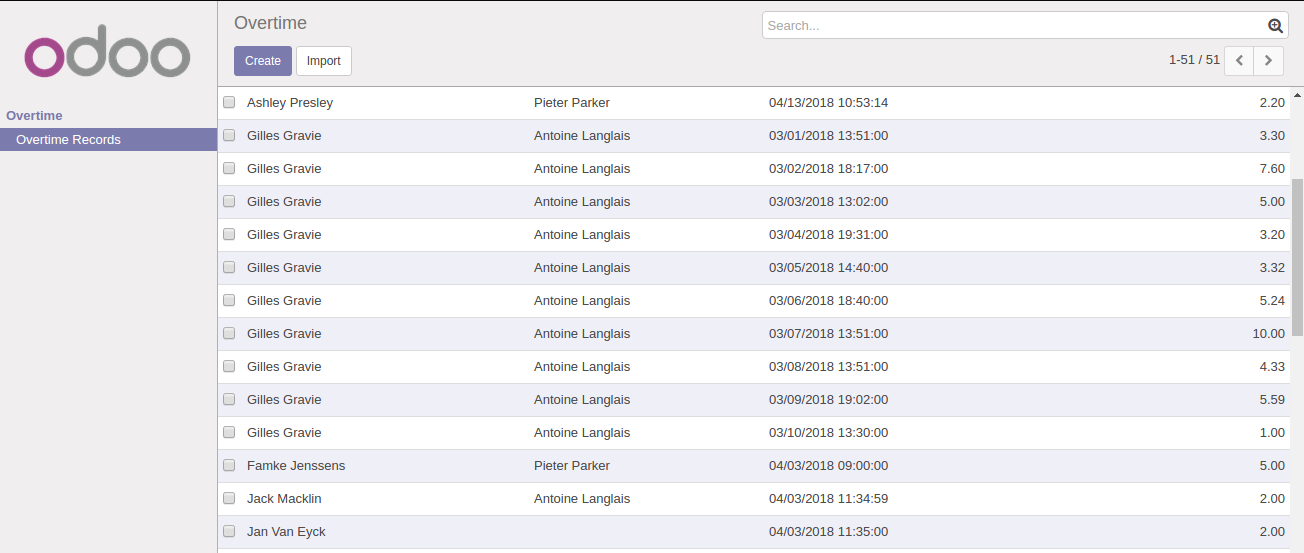The image size is (1304, 553).
Task: Open the record with 10.00 hours
Action: tap(1268, 334)
